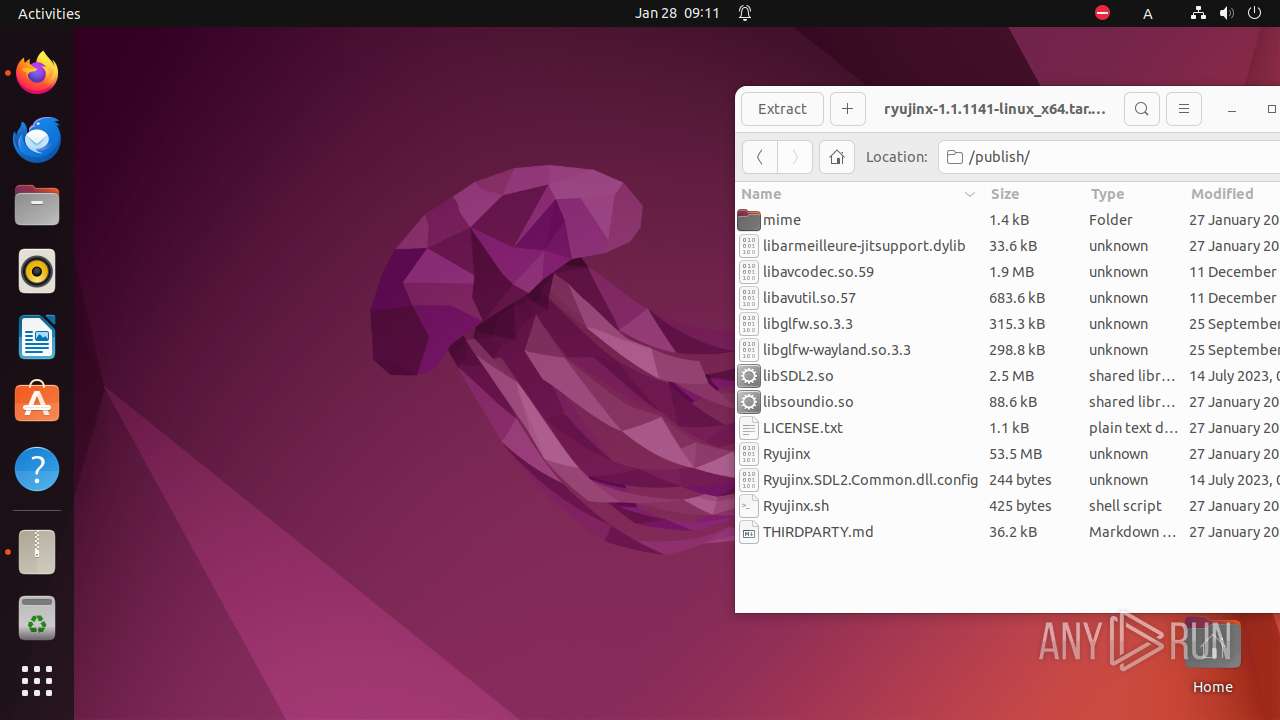
Task: Click the mime folder icon
Action: [x=749, y=220]
